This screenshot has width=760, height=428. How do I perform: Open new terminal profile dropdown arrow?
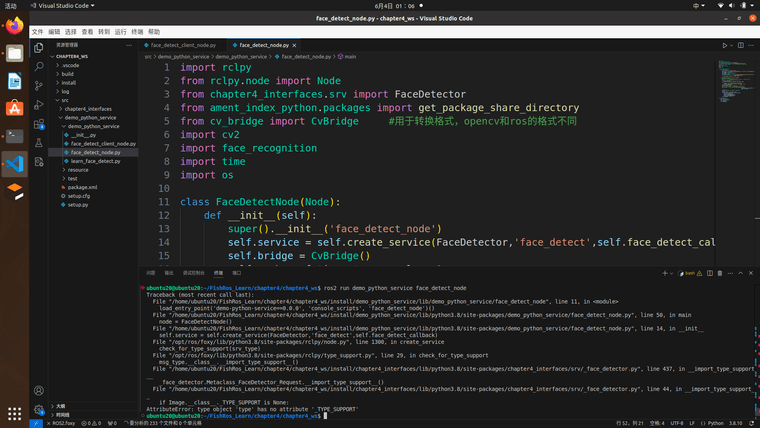coord(671,273)
